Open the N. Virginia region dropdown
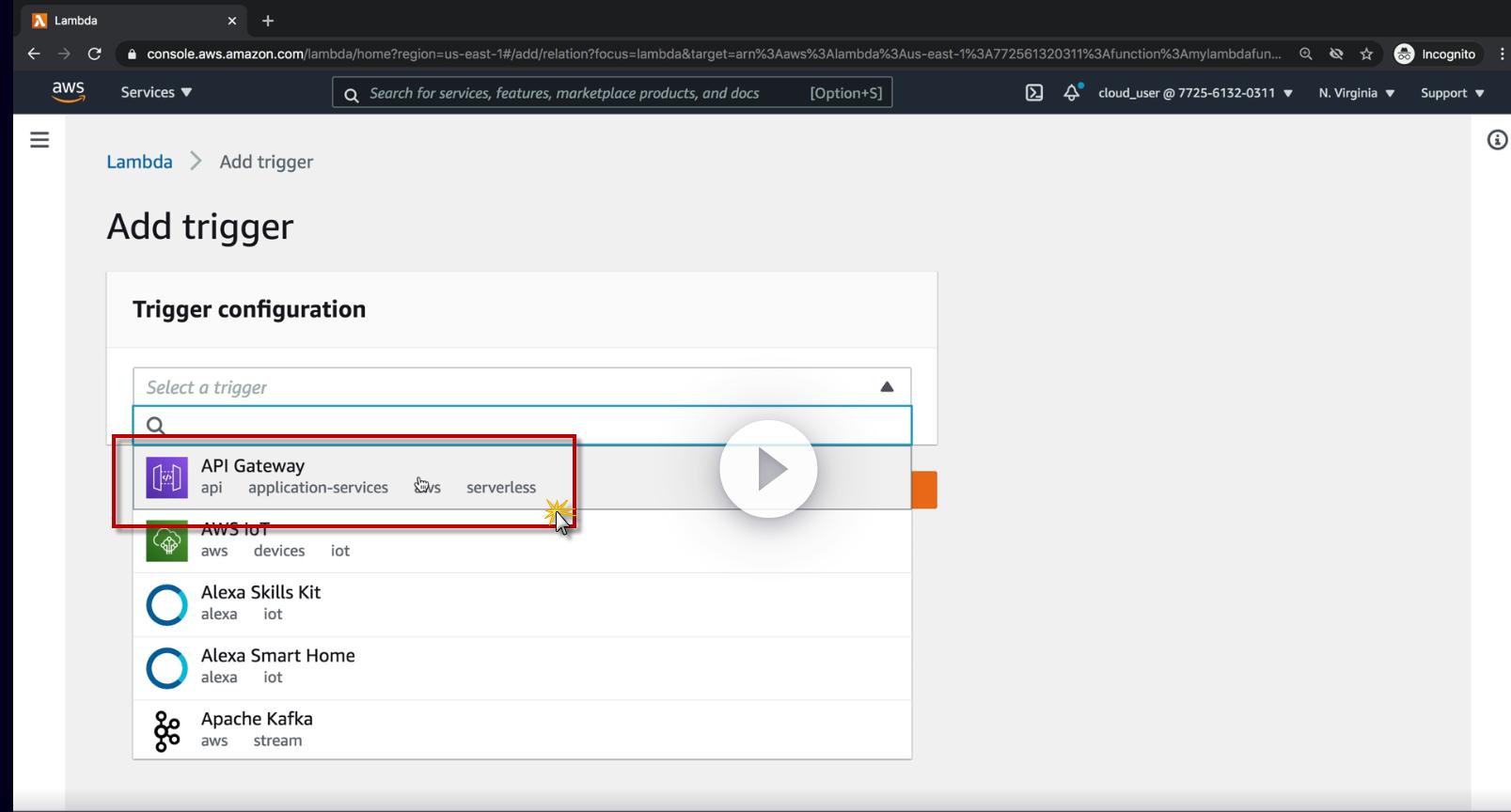The image size is (1511, 812). pos(1357,93)
